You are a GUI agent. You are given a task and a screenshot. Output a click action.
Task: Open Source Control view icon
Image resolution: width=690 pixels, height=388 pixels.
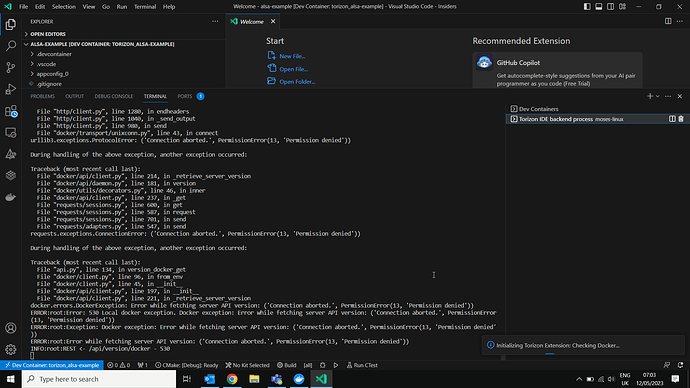[11, 67]
